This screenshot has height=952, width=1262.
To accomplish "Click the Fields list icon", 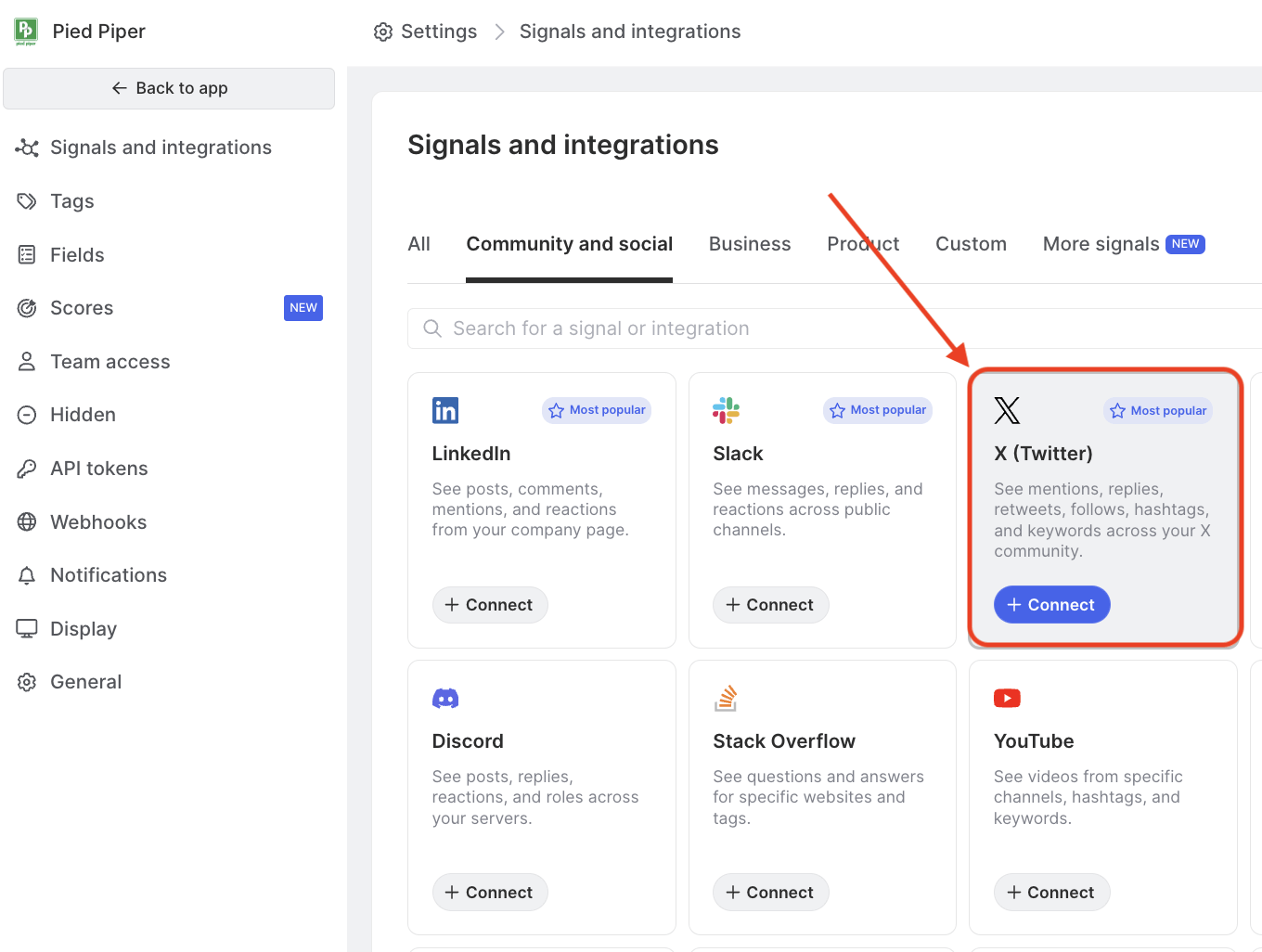I will (x=27, y=254).
